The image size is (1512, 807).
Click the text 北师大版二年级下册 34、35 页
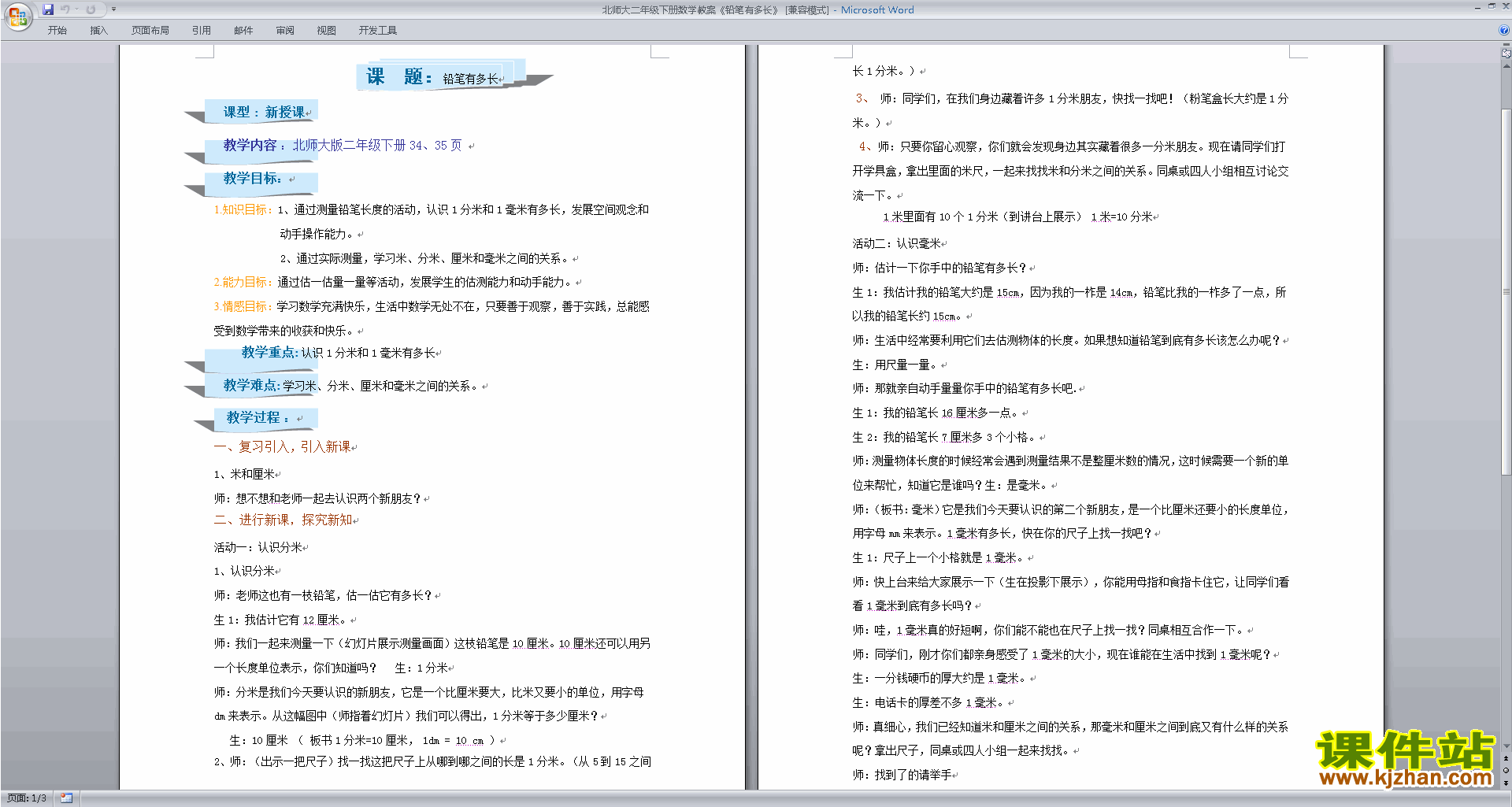point(377,146)
